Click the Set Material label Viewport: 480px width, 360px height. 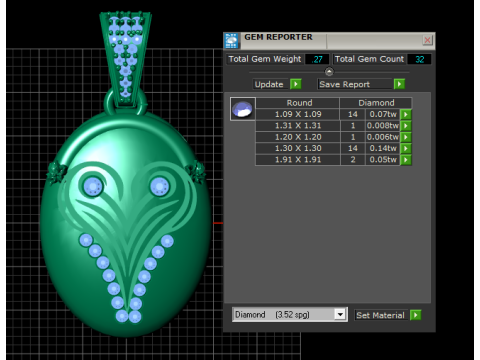(380, 315)
